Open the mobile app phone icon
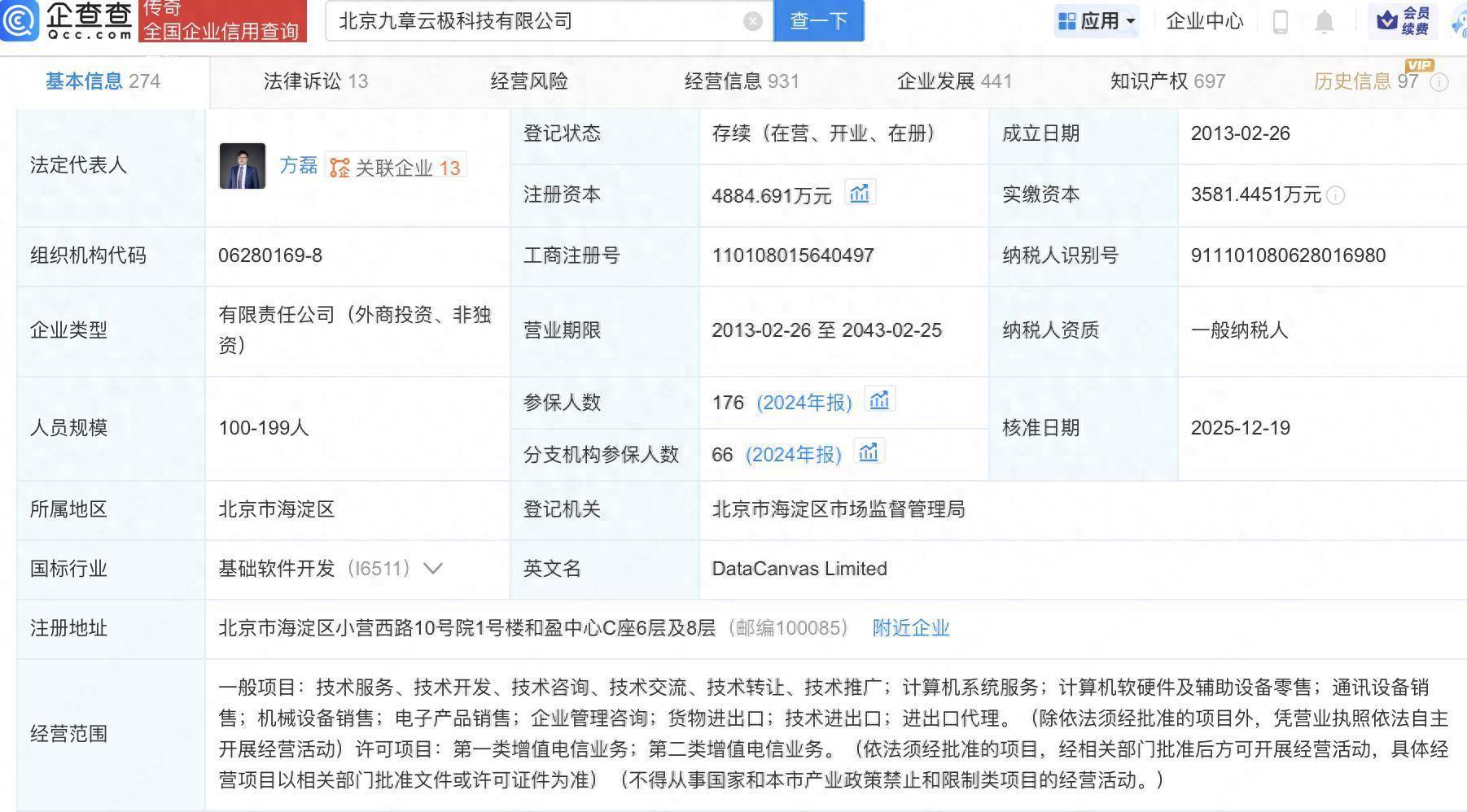 click(1279, 22)
